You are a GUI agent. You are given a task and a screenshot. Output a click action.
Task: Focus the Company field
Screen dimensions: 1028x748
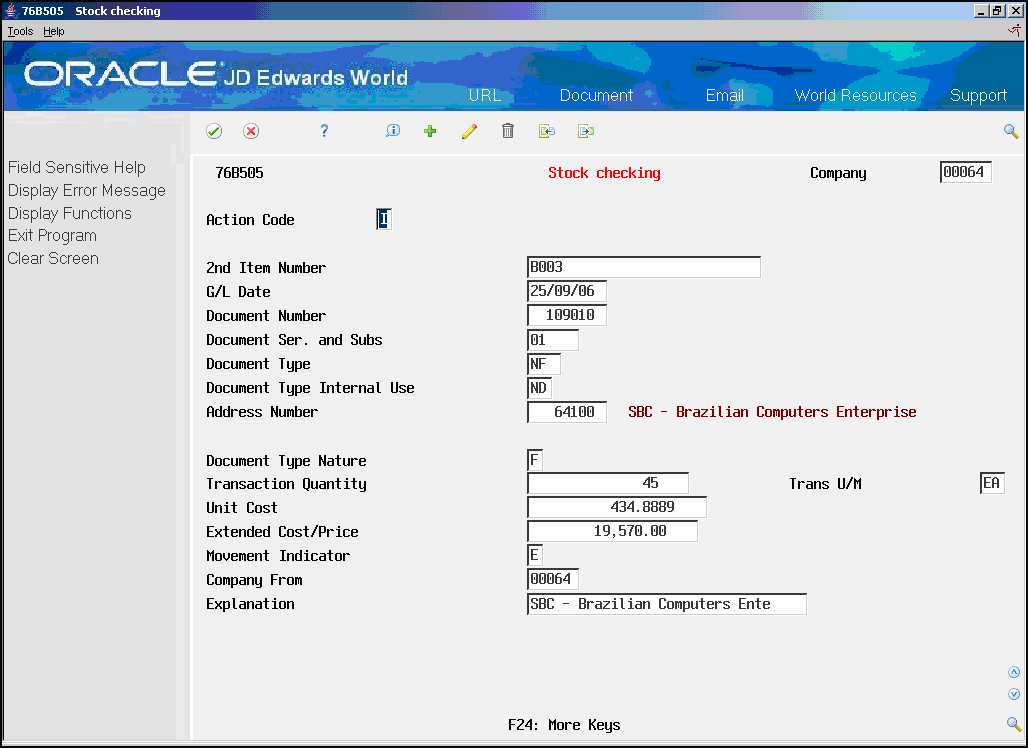tap(965, 172)
